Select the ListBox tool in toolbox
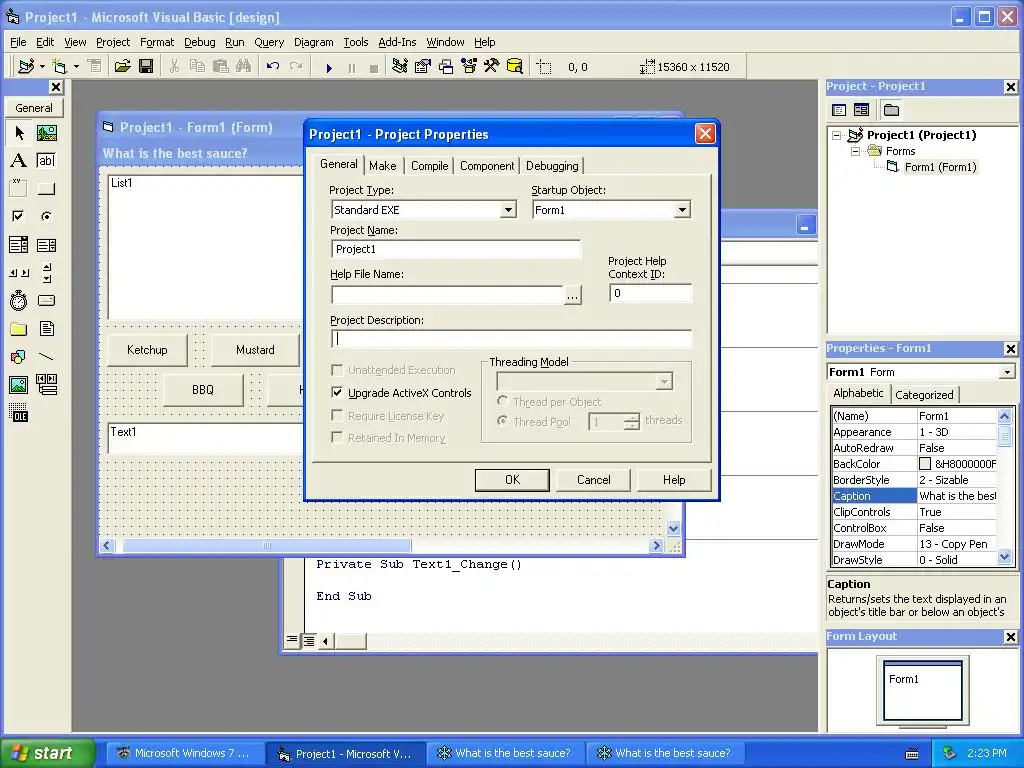Screen dimensions: 1024x768 click(46, 245)
